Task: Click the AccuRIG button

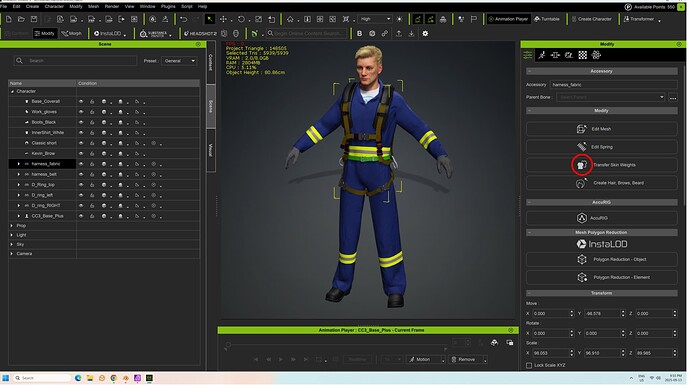Action: click(x=602, y=218)
